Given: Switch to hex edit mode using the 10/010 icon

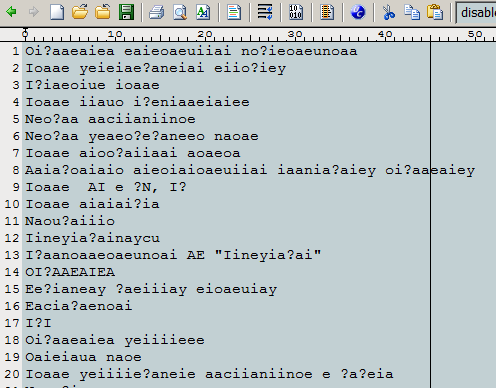Looking at the screenshot, I should coord(296,12).
